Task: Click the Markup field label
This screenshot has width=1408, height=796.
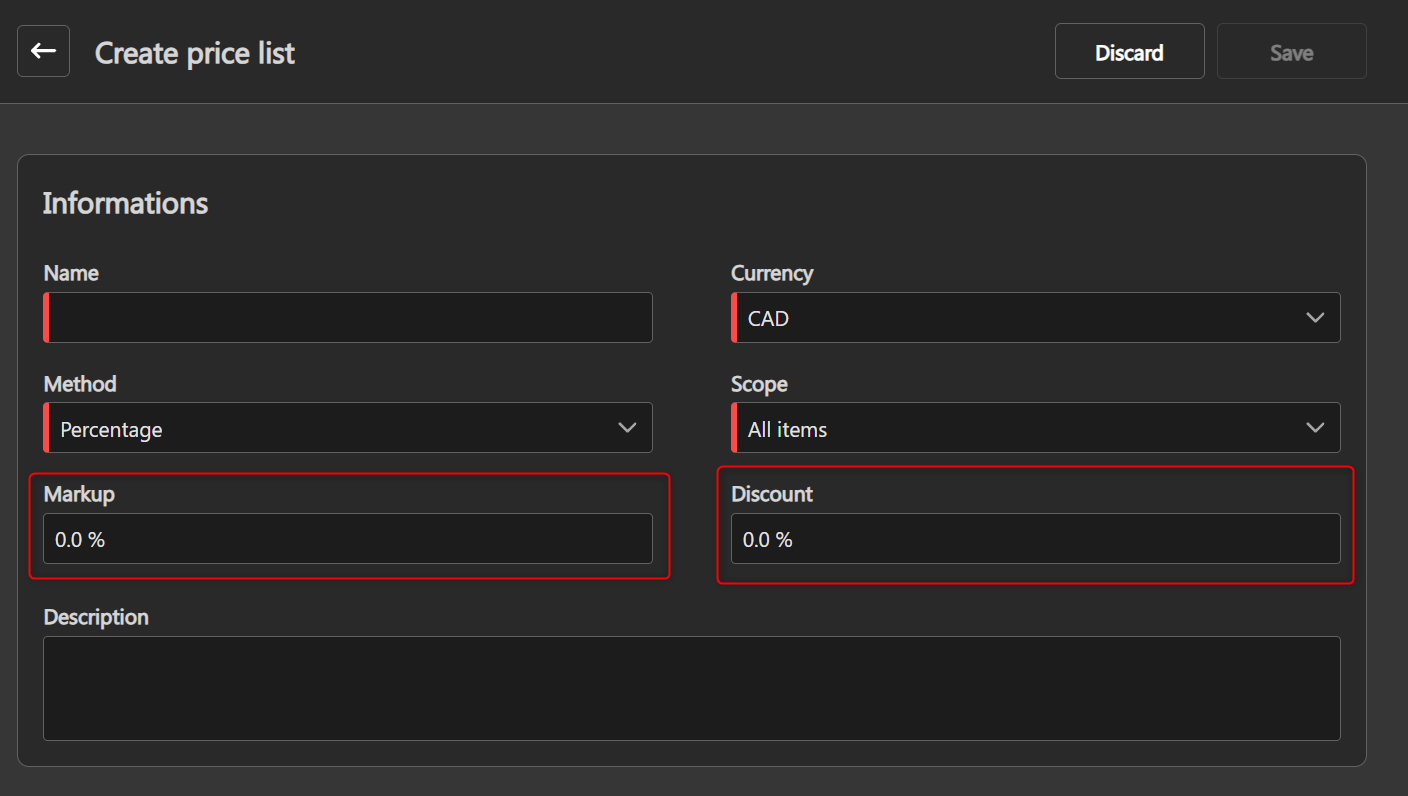Action: click(x=79, y=494)
